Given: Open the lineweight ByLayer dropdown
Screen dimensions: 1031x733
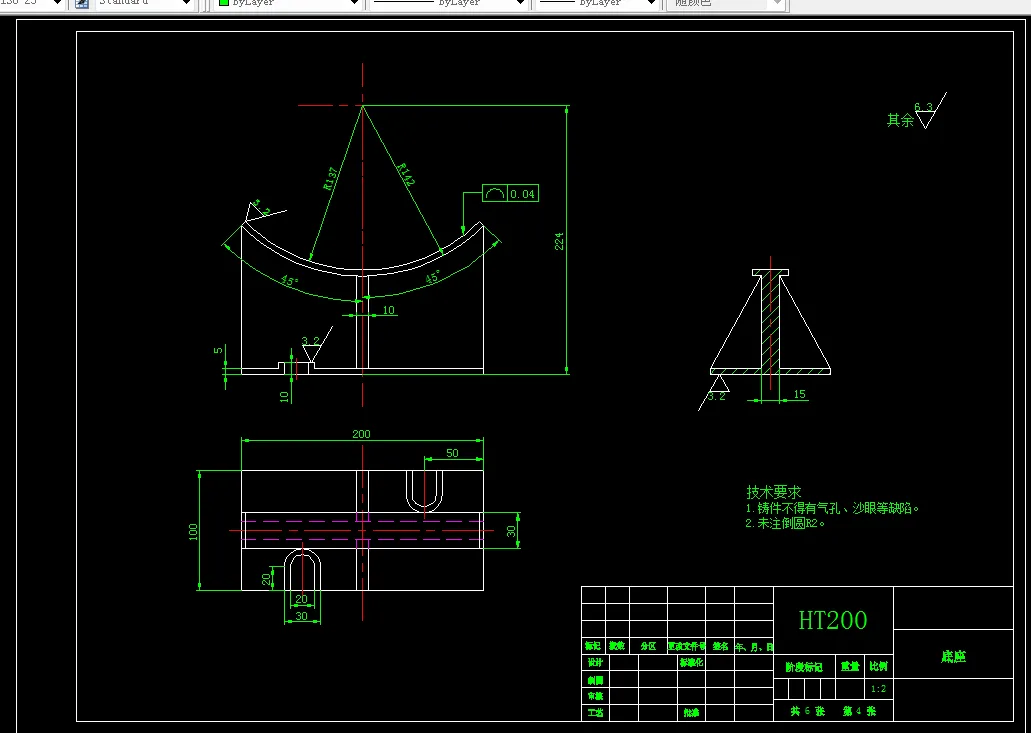Looking at the screenshot, I should (598, 3).
